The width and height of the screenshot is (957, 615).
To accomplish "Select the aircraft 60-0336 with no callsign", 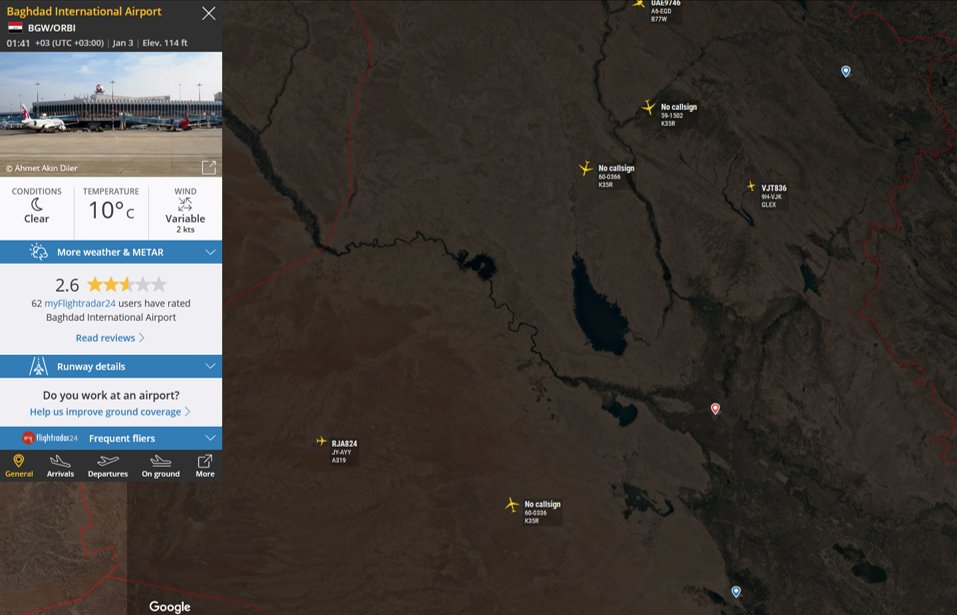I will [513, 505].
